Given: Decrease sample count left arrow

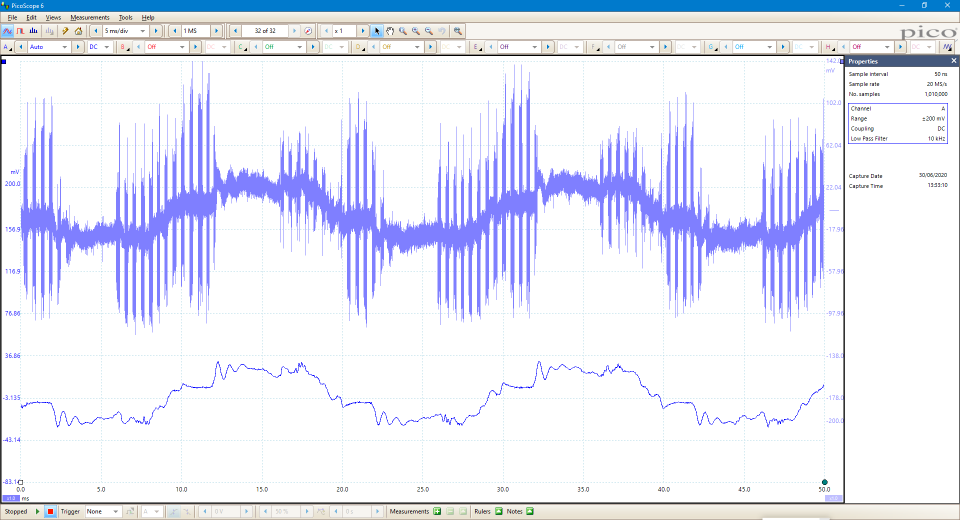Looking at the screenshot, I should (x=175, y=31).
